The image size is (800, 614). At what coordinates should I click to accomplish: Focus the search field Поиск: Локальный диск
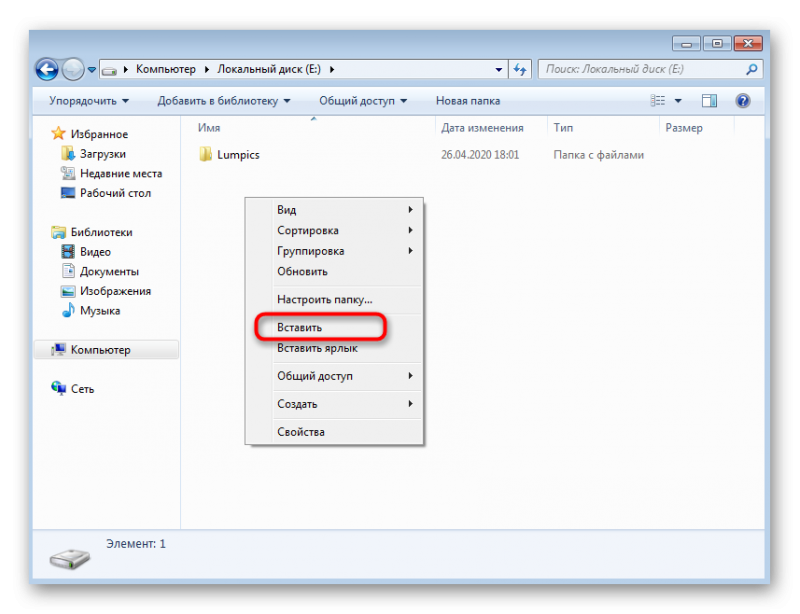(x=643, y=69)
